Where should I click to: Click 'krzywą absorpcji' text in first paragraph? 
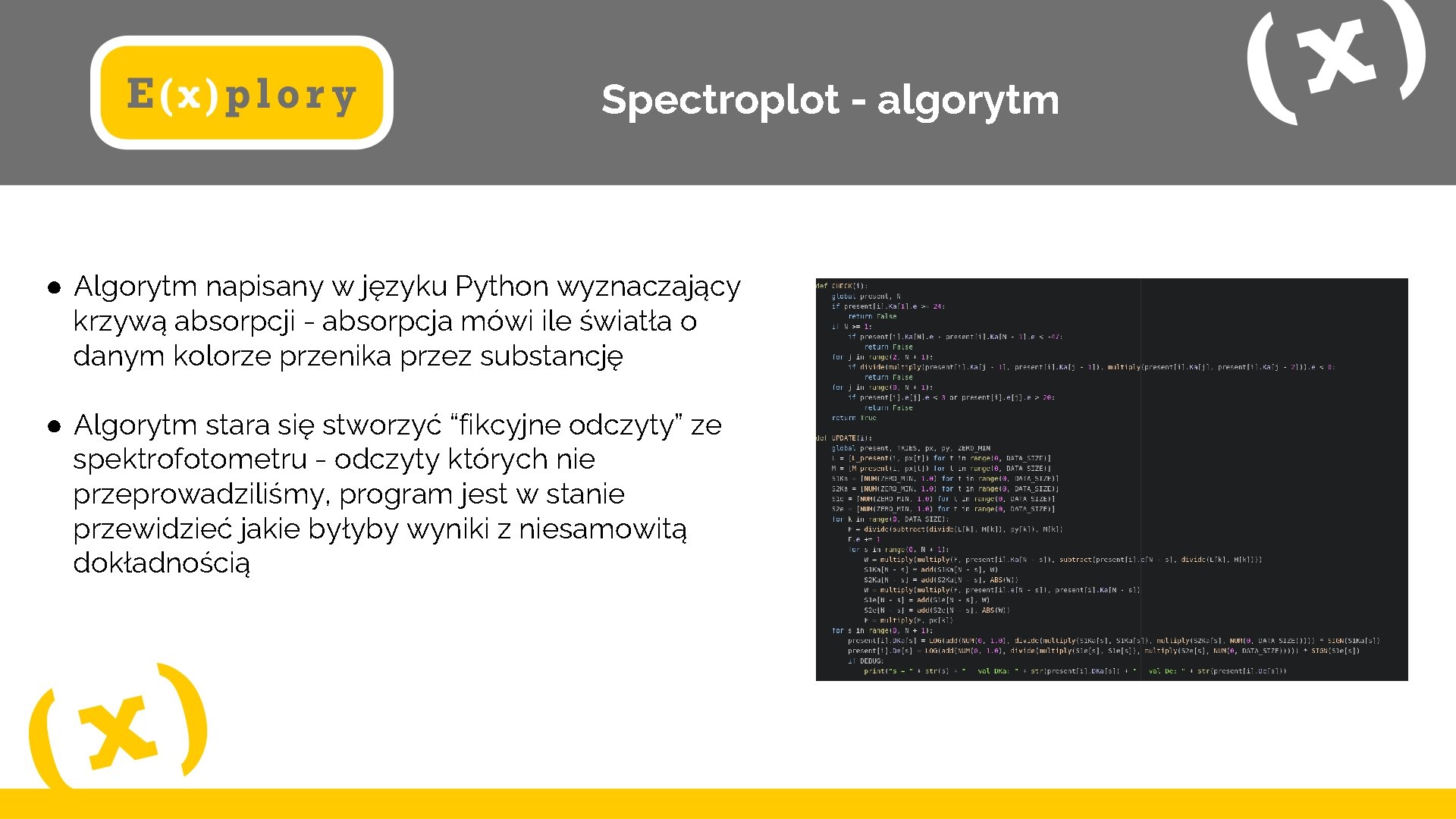pos(184,322)
